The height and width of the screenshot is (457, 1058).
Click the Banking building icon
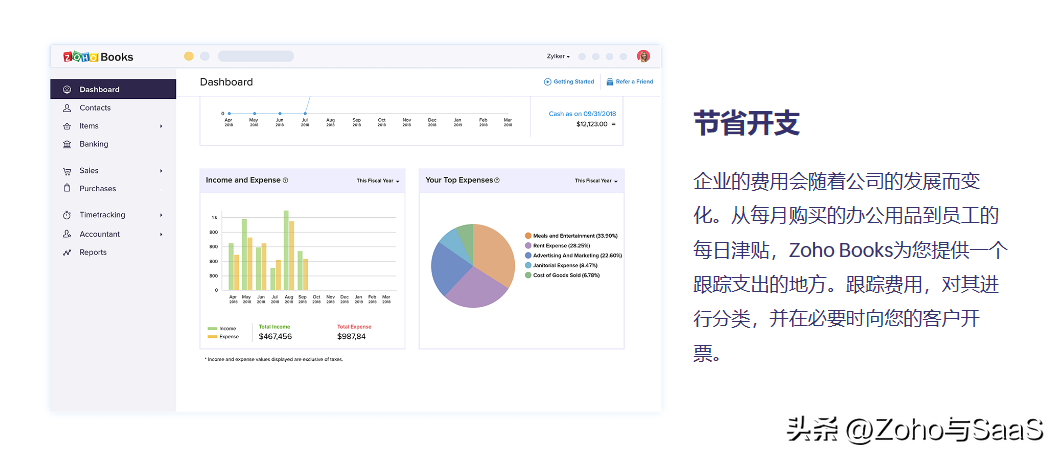(x=67, y=144)
